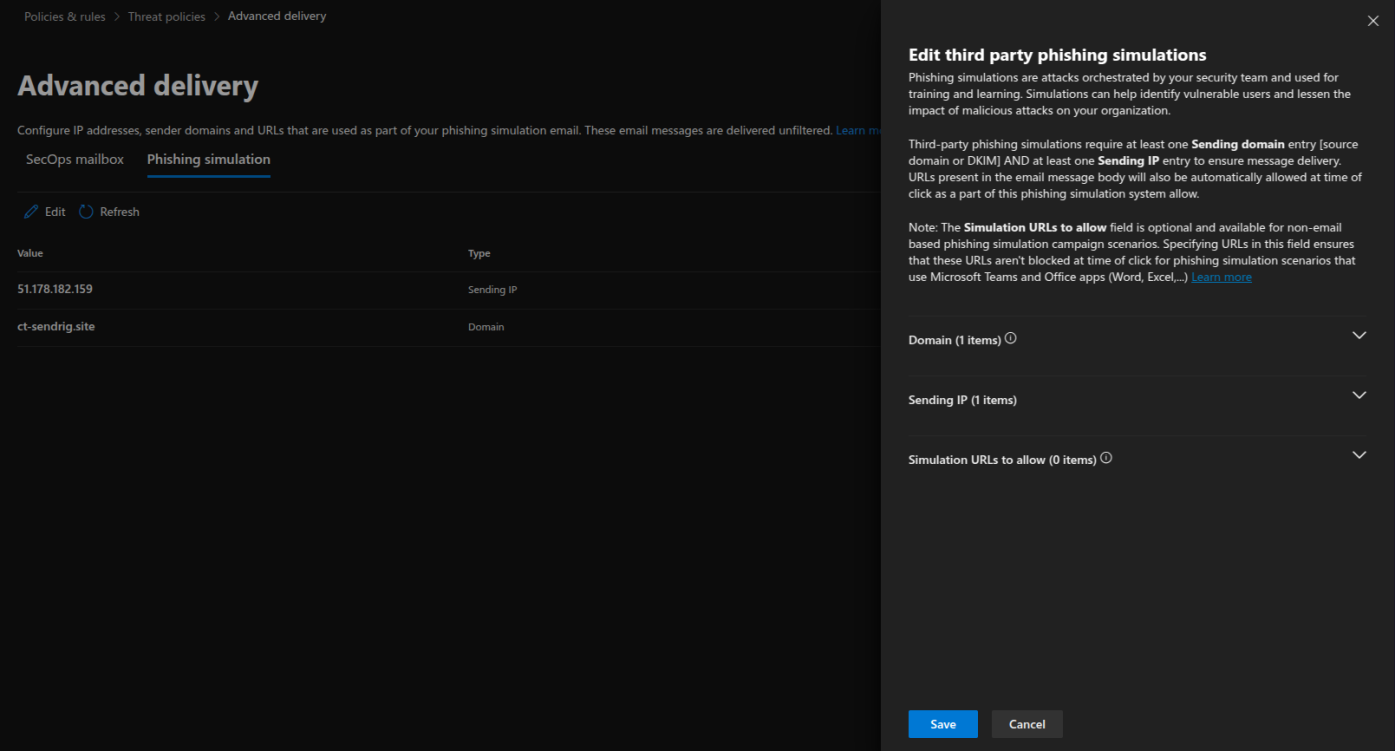This screenshot has width=1395, height=751.
Task: Click the Advanced delivery breadcrumb
Action: coord(277,17)
